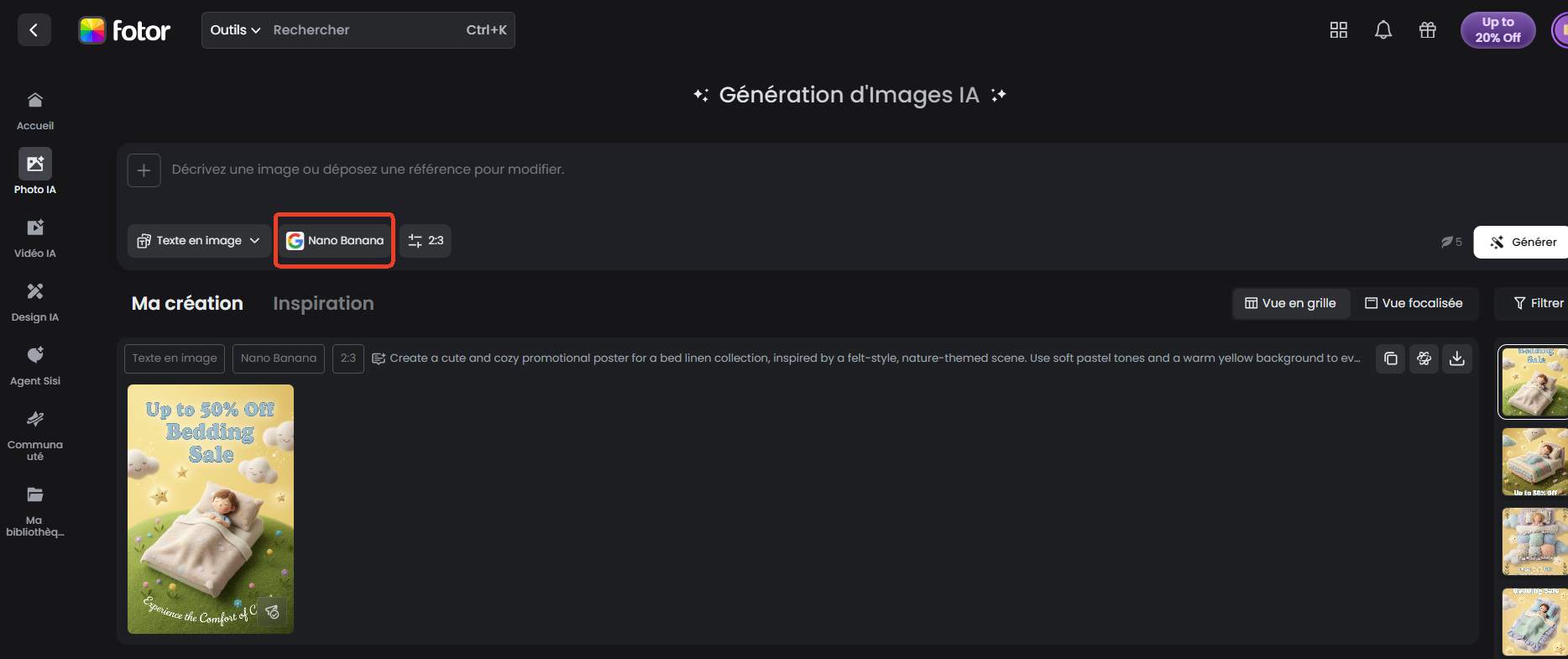Open the gift rewards icon
This screenshot has width=1568, height=659.
coord(1428,30)
